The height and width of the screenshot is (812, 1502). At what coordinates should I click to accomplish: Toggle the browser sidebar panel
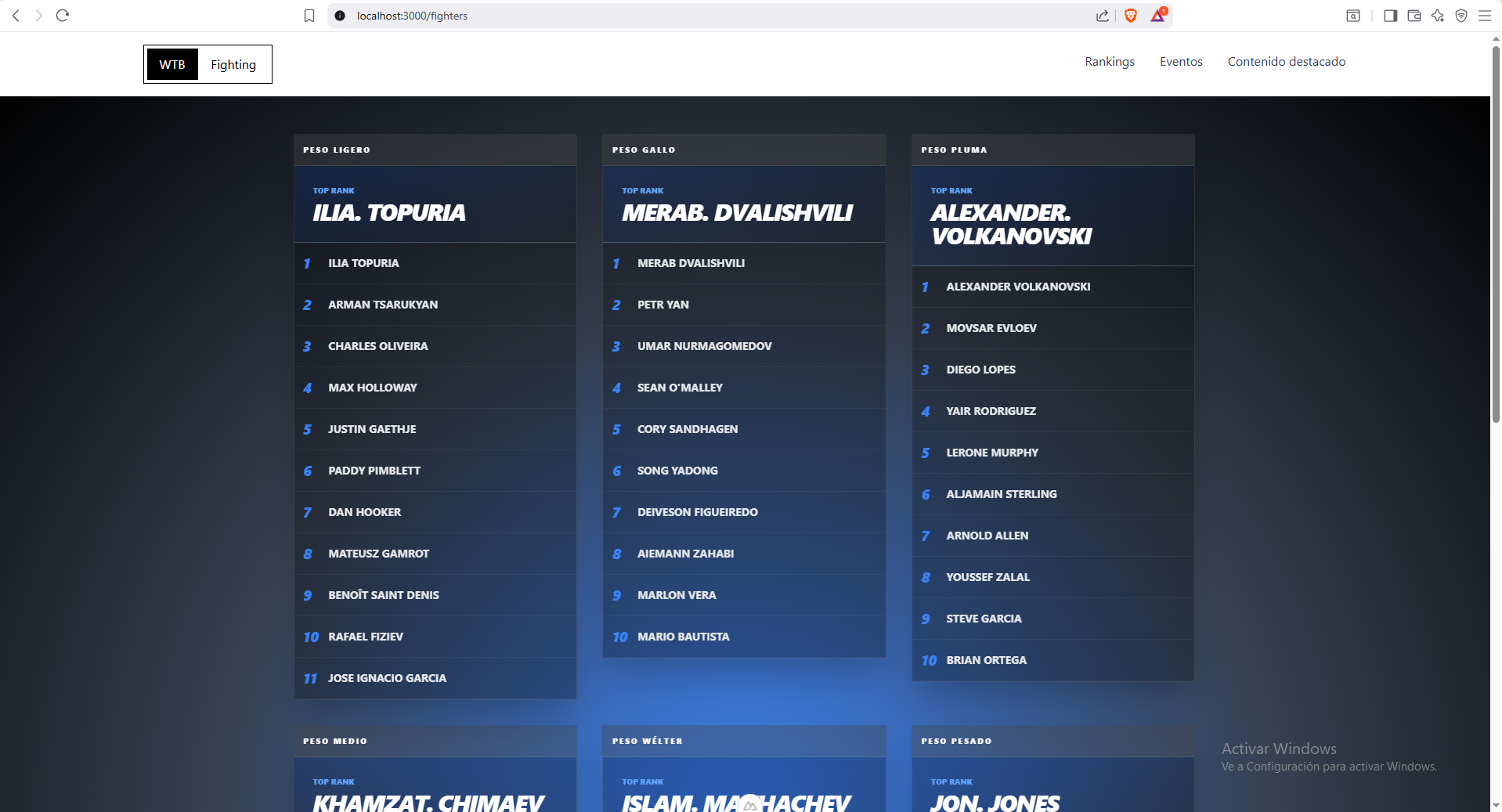[1390, 16]
